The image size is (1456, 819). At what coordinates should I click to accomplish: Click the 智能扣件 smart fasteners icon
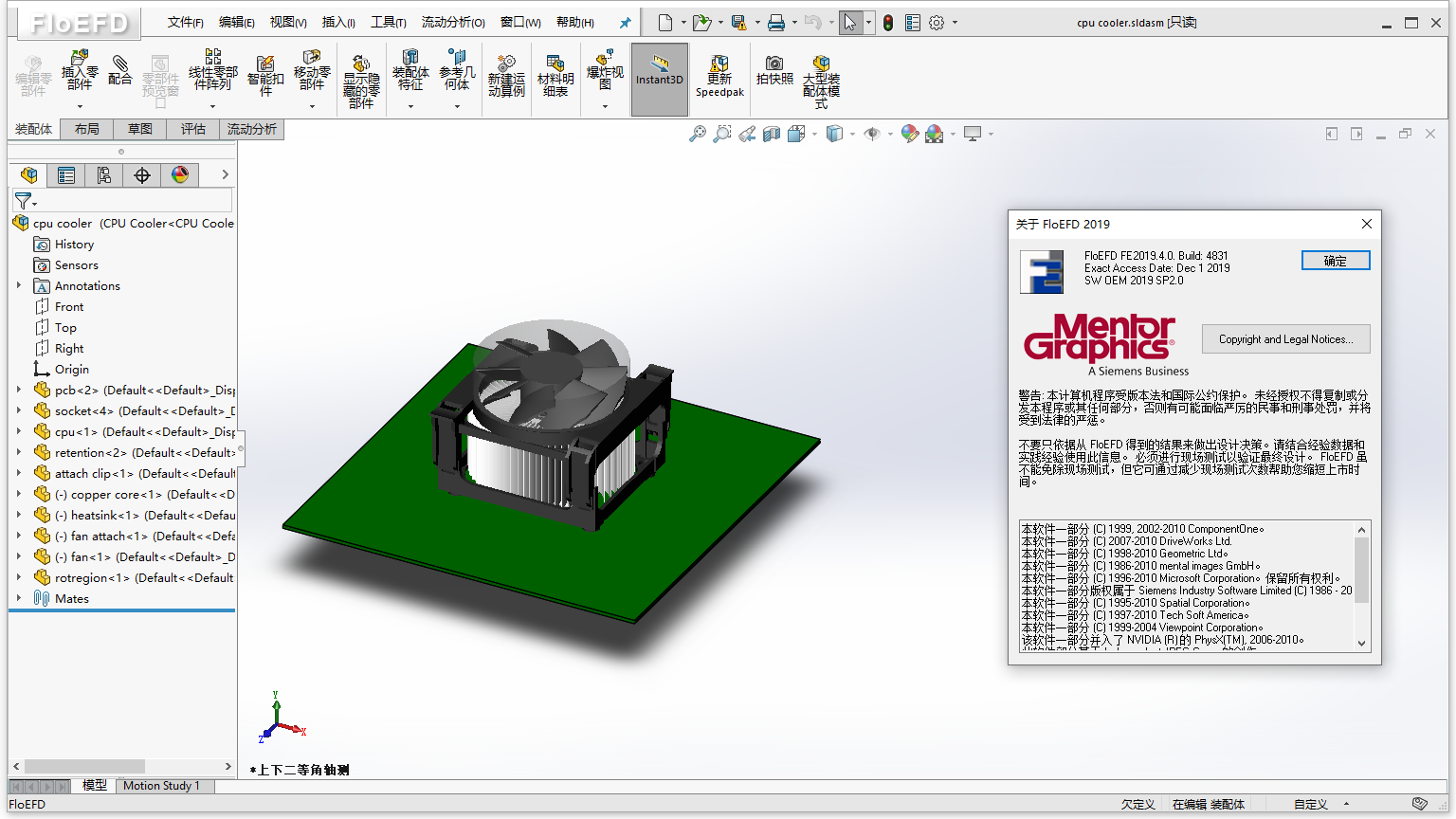(265, 76)
